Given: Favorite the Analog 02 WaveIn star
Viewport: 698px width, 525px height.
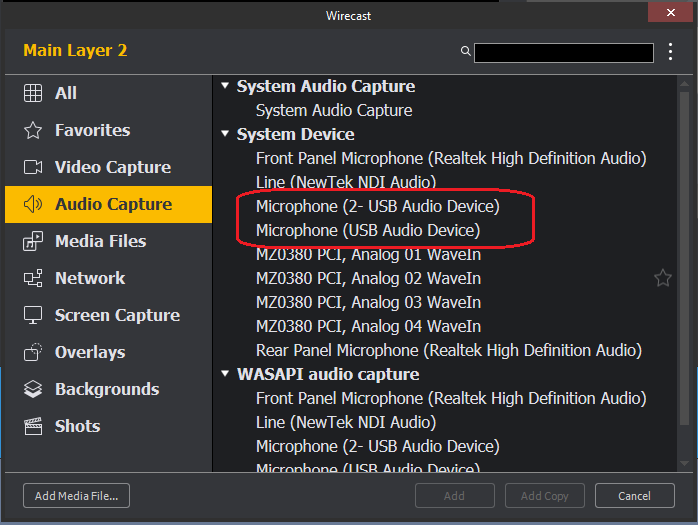Looking at the screenshot, I should click(x=663, y=278).
